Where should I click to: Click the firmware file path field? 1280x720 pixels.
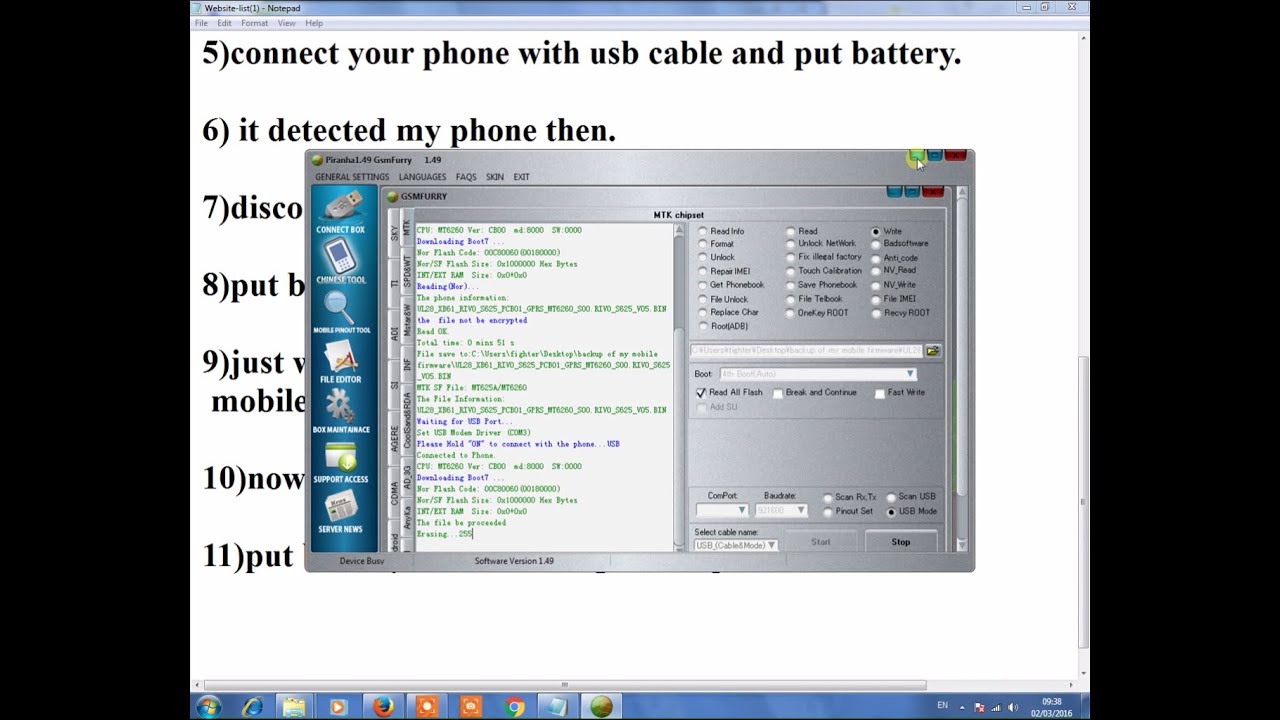[x=806, y=351]
